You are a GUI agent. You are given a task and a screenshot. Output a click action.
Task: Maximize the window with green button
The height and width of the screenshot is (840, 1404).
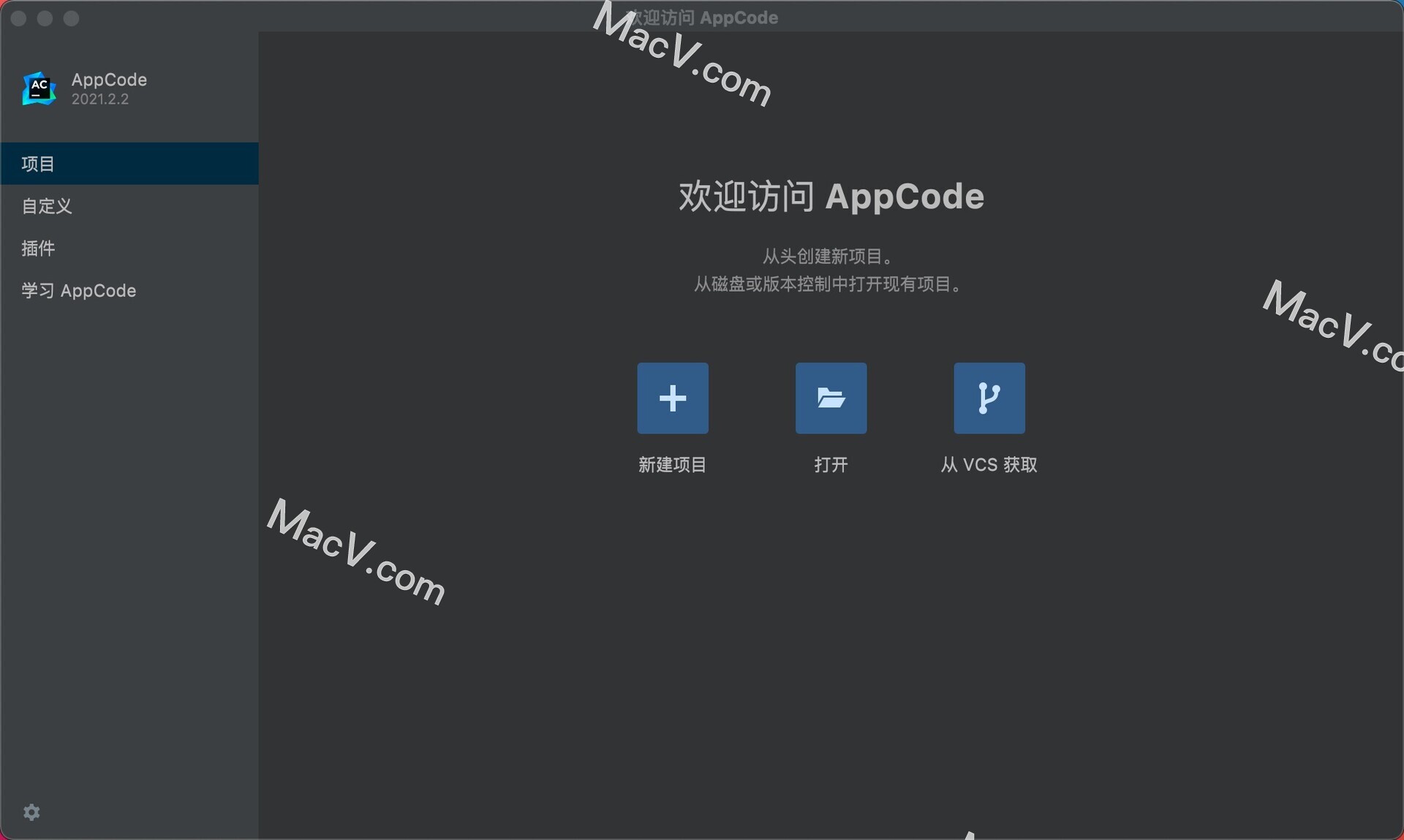pyautogui.click(x=71, y=18)
